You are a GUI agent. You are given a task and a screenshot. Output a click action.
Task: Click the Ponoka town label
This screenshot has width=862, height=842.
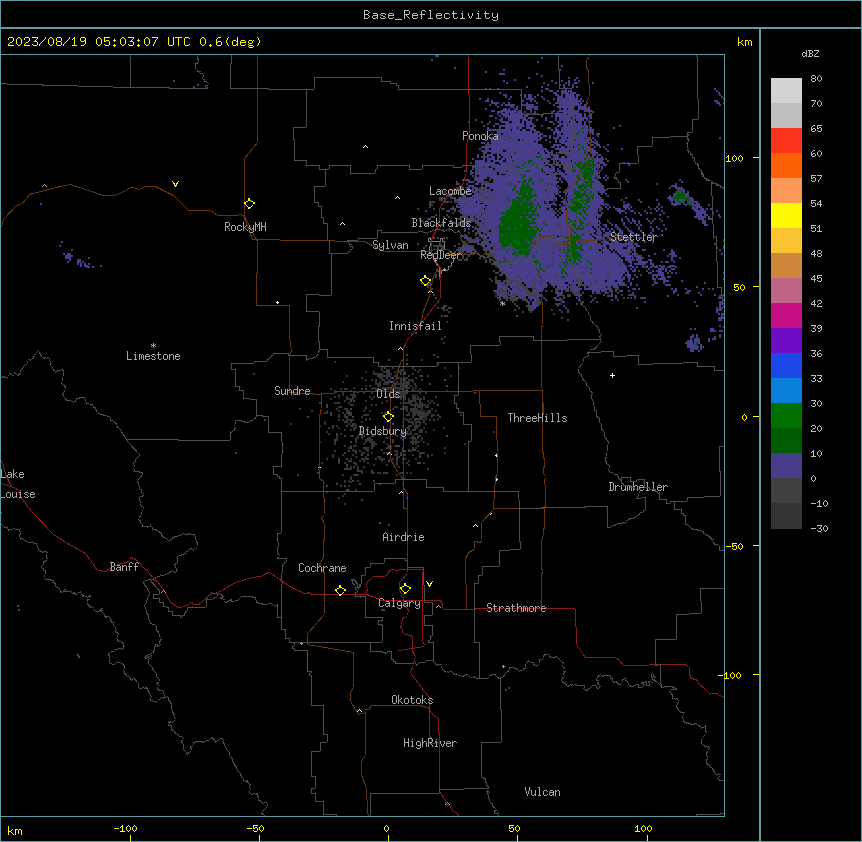point(480,136)
